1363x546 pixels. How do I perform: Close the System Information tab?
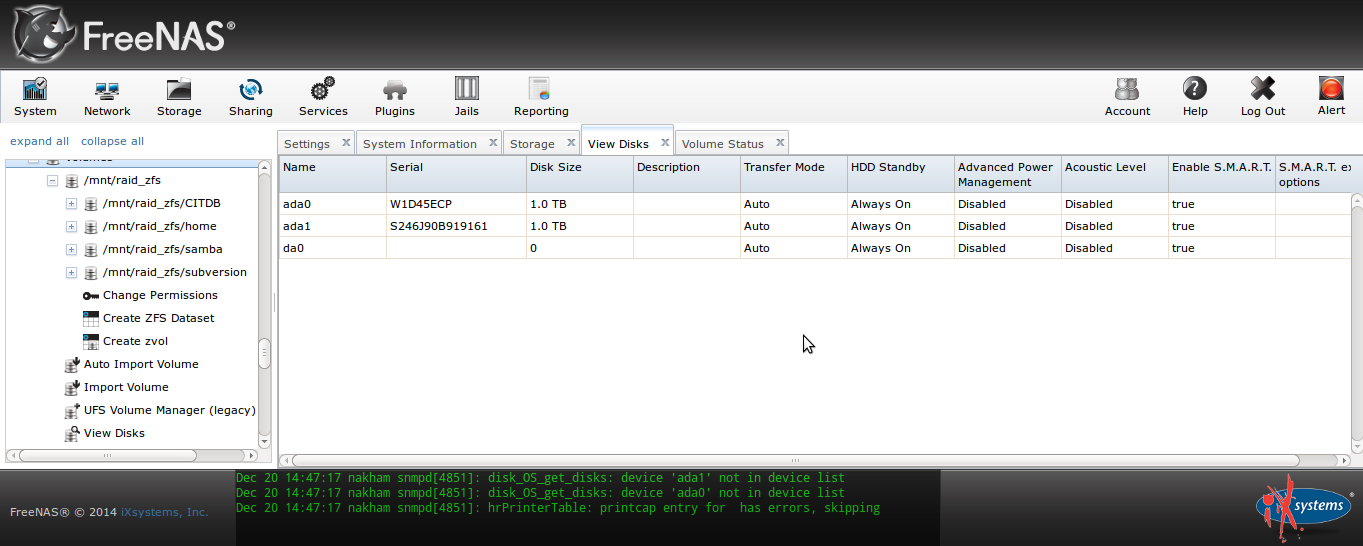493,143
